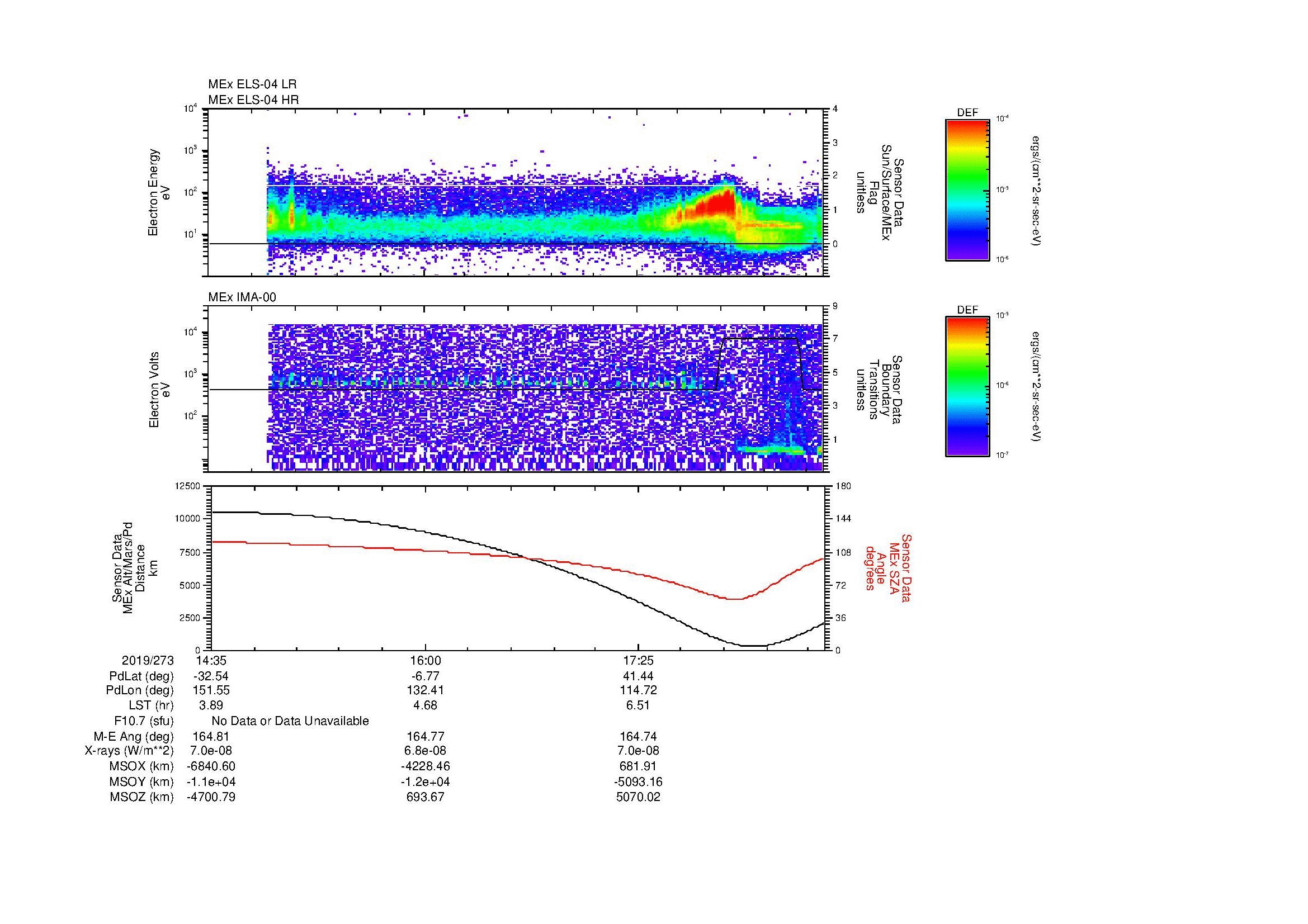Click the 'No Data or Data Unavailable' text

tap(290, 721)
